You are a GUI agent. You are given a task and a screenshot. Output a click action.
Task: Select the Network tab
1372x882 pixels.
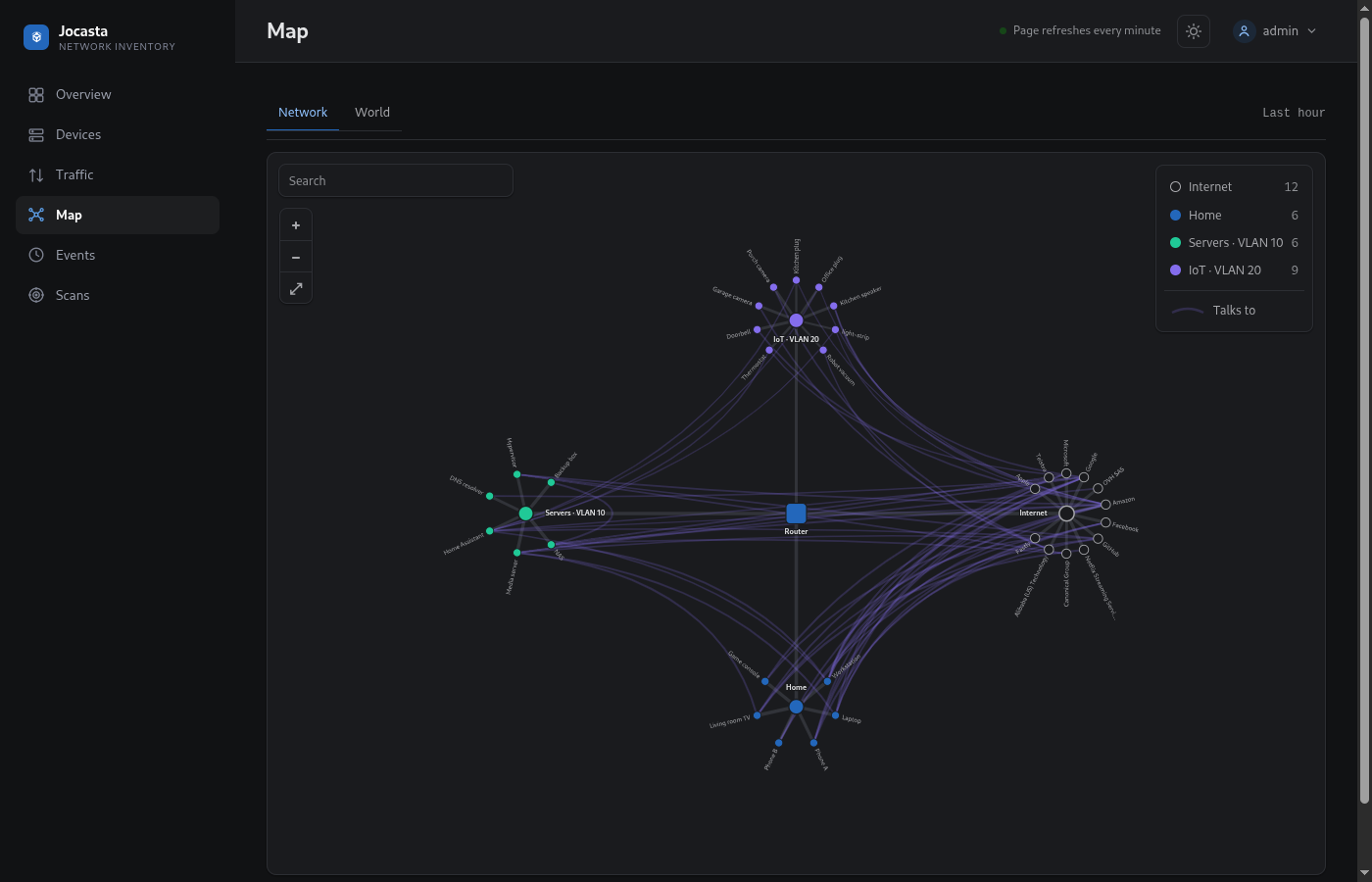[x=303, y=113]
